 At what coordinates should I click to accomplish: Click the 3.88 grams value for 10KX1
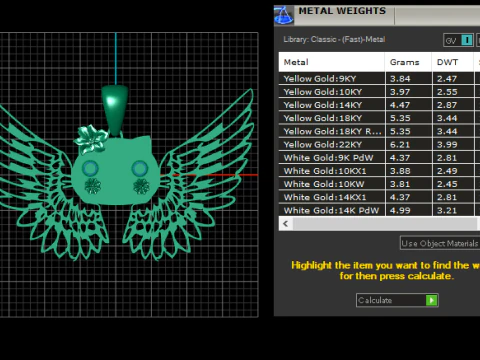[400, 171]
